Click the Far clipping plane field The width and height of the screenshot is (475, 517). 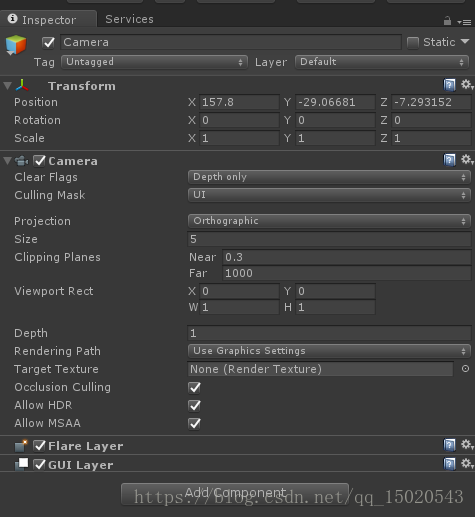point(347,273)
